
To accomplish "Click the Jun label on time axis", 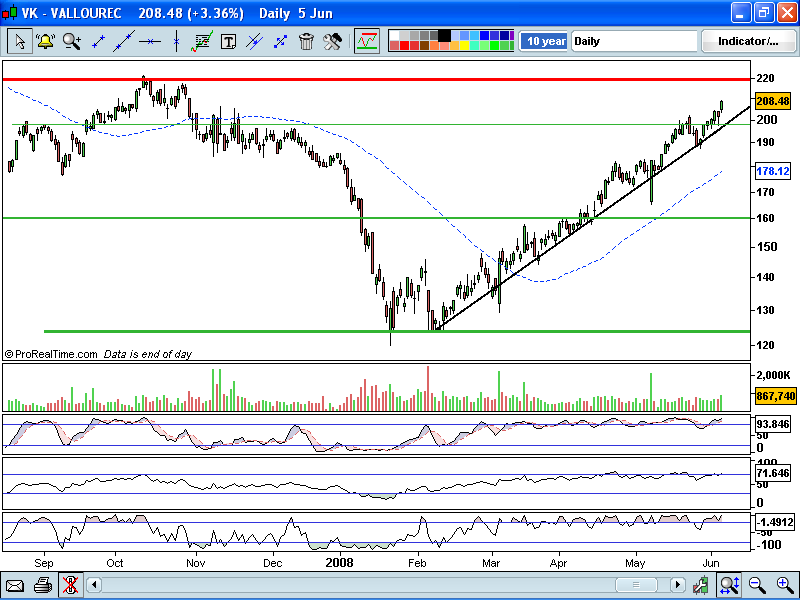I will coord(711,563).
